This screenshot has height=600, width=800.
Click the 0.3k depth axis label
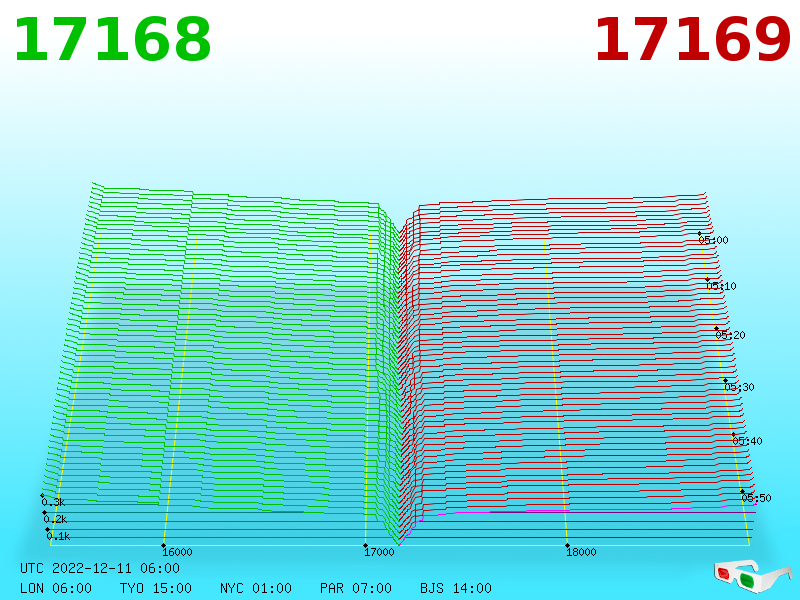[x=53, y=503]
